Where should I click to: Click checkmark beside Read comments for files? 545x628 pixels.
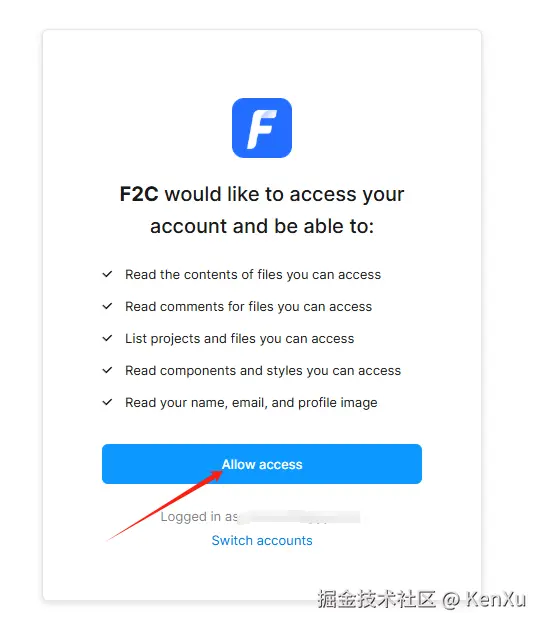point(107,306)
